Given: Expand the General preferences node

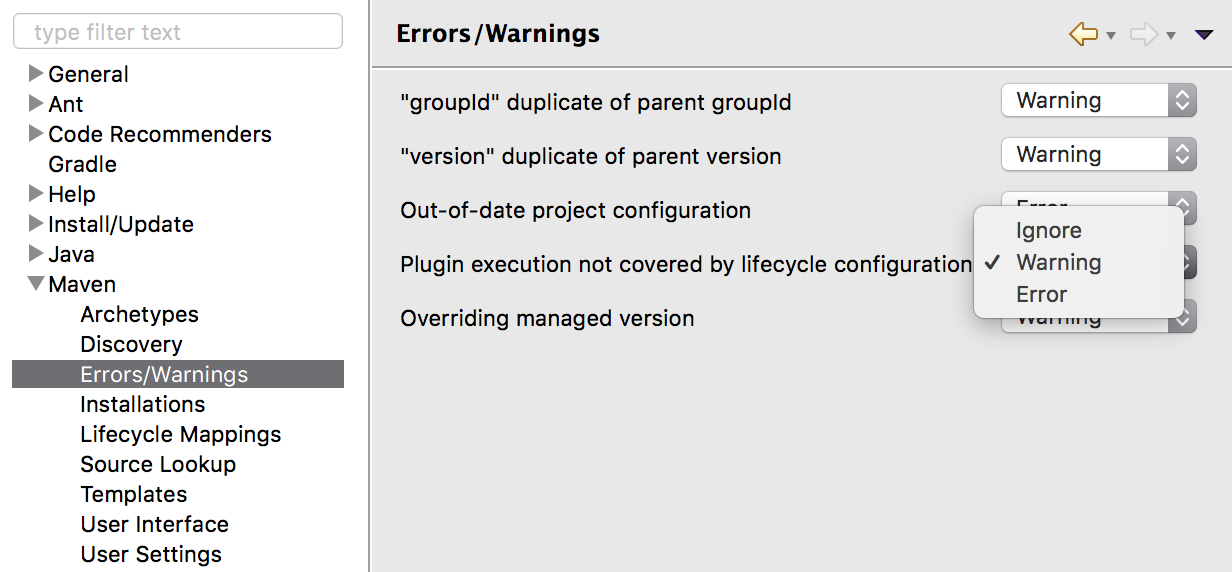Looking at the screenshot, I should click(x=36, y=73).
